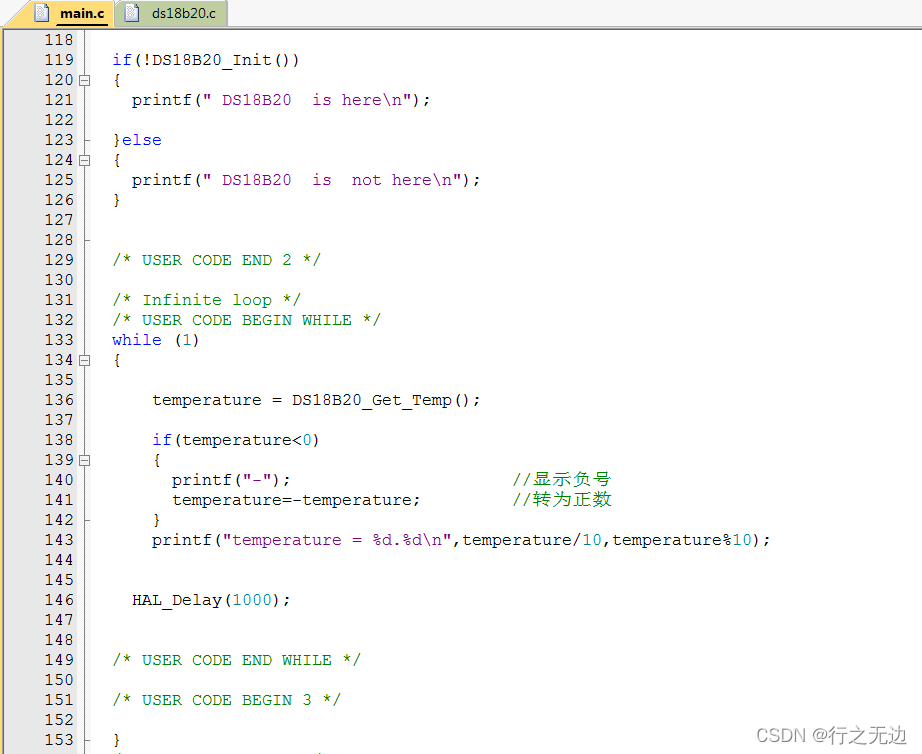Collapse the else block at line 124
922x754 pixels.
click(85, 160)
